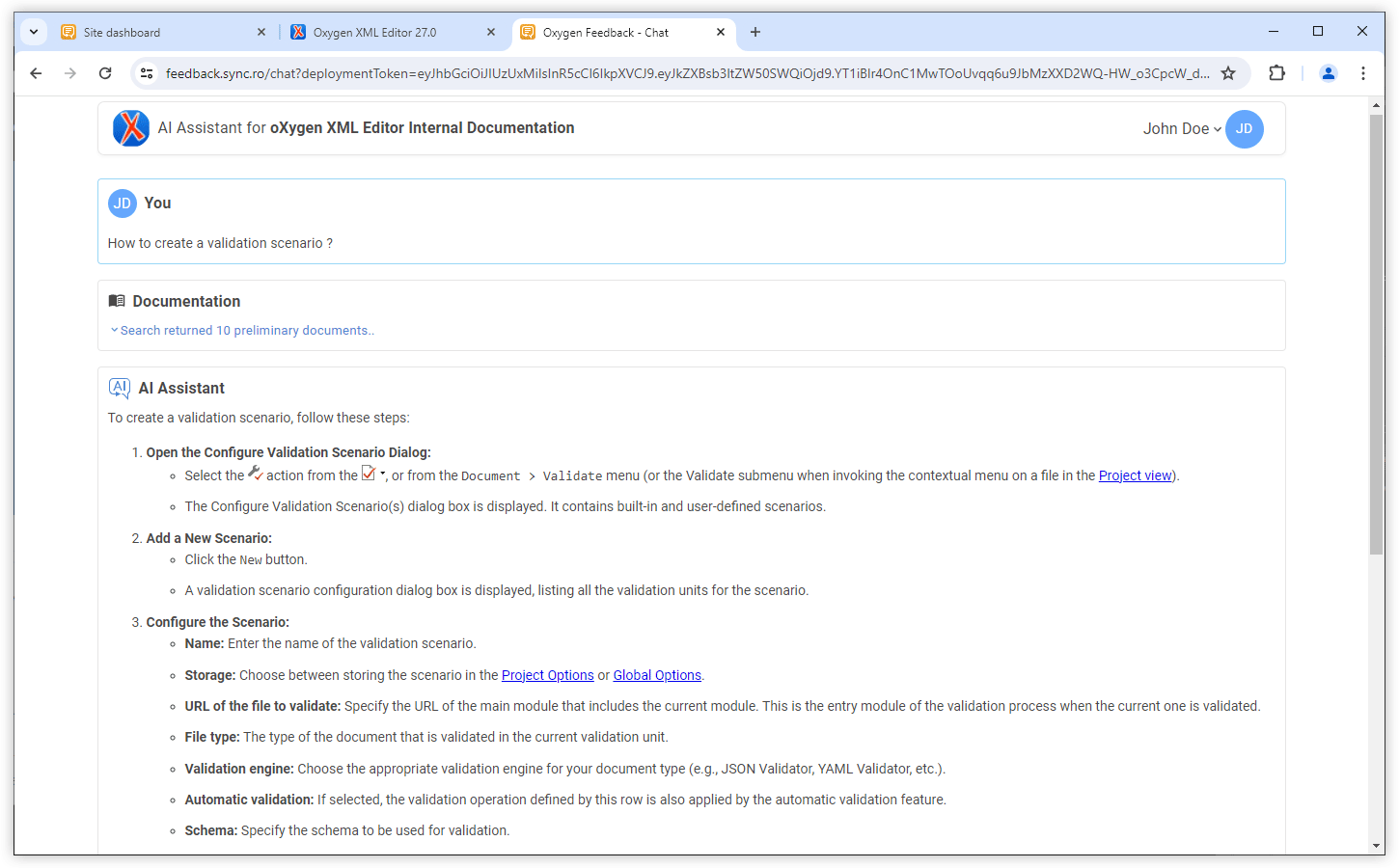This screenshot has width=1399, height=868.
Task: Click the oXygen XML Editor logo
Action: pos(131,128)
